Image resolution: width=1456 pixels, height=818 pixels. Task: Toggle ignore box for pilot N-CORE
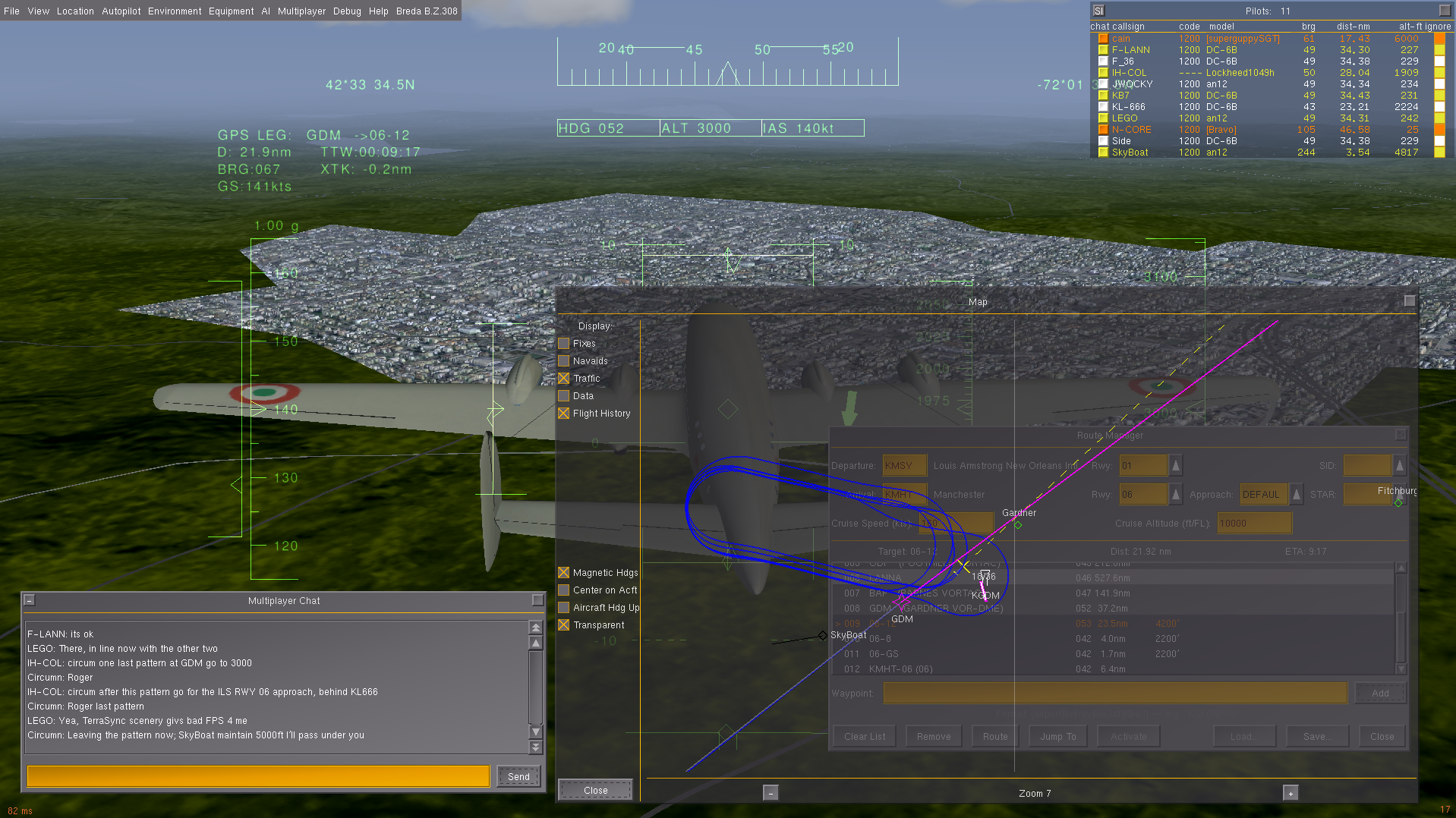click(x=1439, y=130)
